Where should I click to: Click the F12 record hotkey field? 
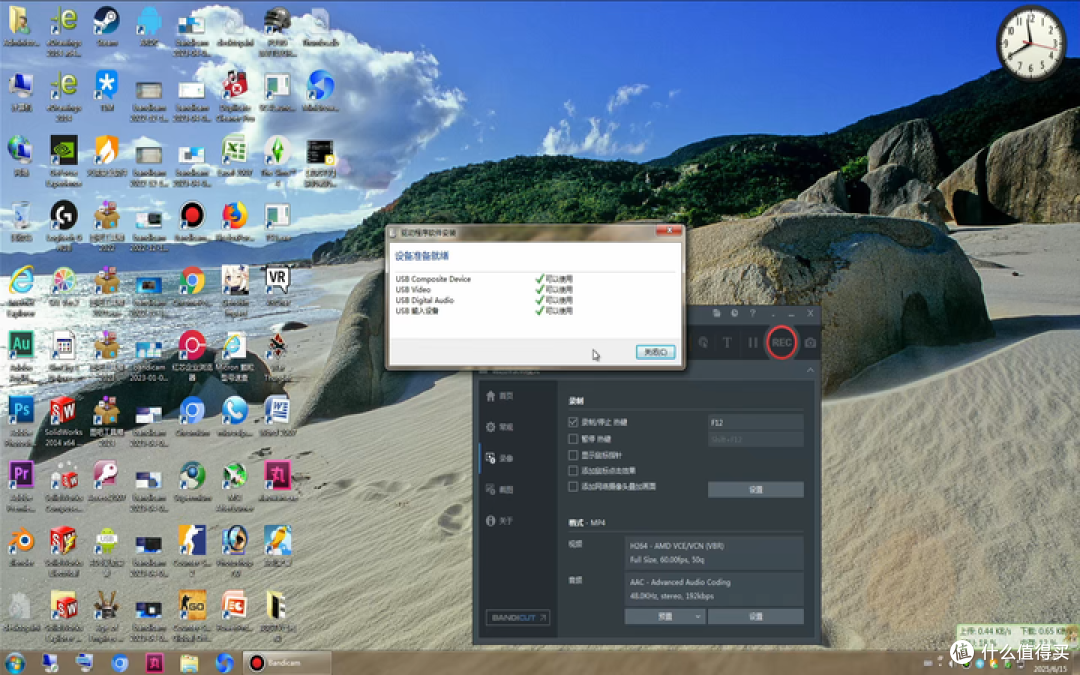[x=756, y=422]
